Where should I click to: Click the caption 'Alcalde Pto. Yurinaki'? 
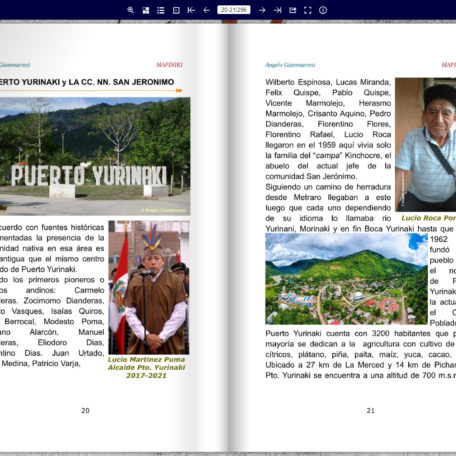146,367
